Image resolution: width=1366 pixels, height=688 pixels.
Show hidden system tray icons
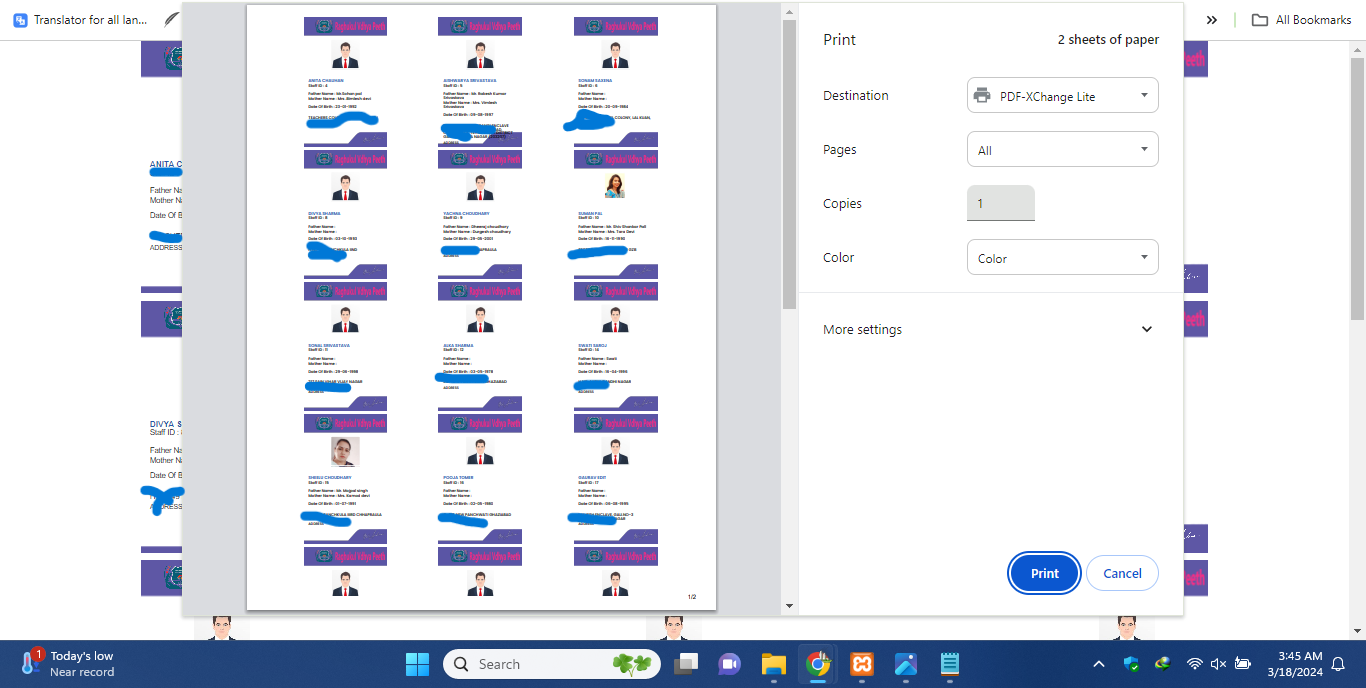(1098, 664)
